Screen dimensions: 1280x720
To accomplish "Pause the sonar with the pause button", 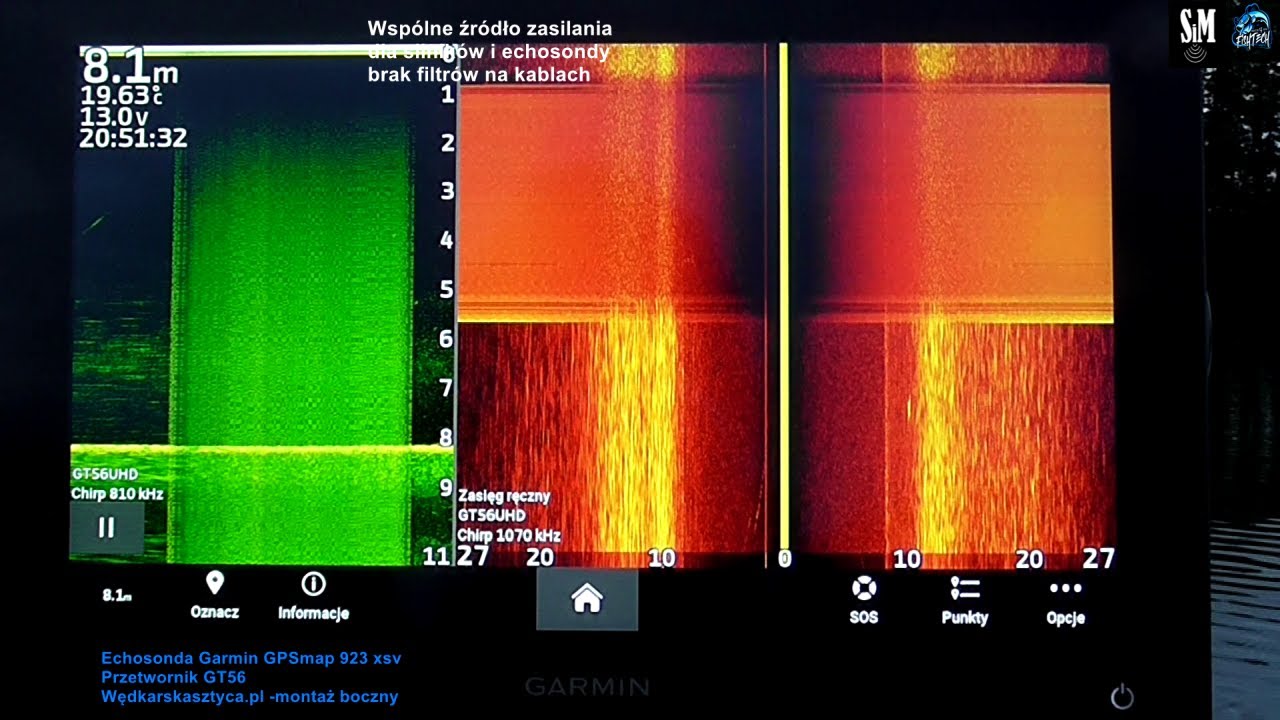I will tap(106, 528).
